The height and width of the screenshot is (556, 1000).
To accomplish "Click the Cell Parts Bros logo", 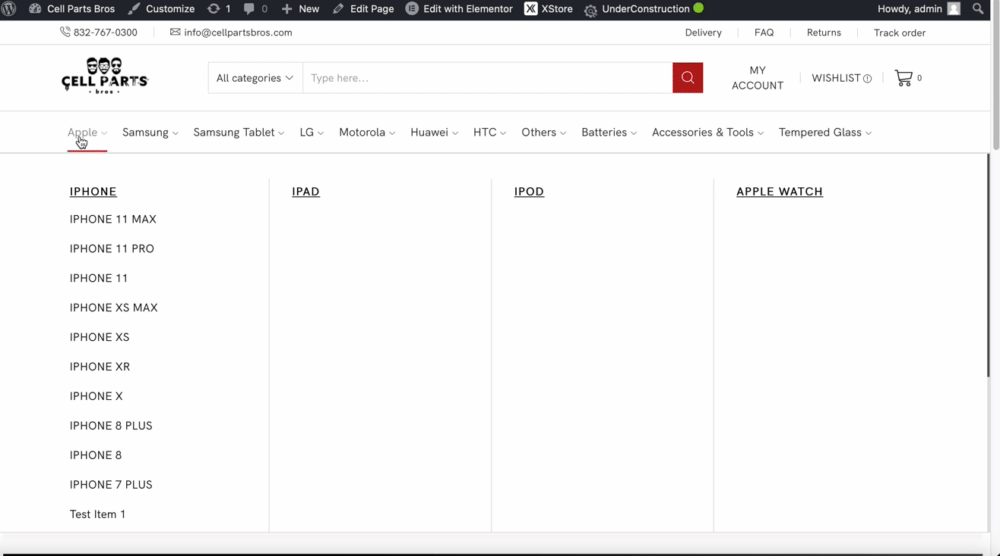I will tap(105, 76).
